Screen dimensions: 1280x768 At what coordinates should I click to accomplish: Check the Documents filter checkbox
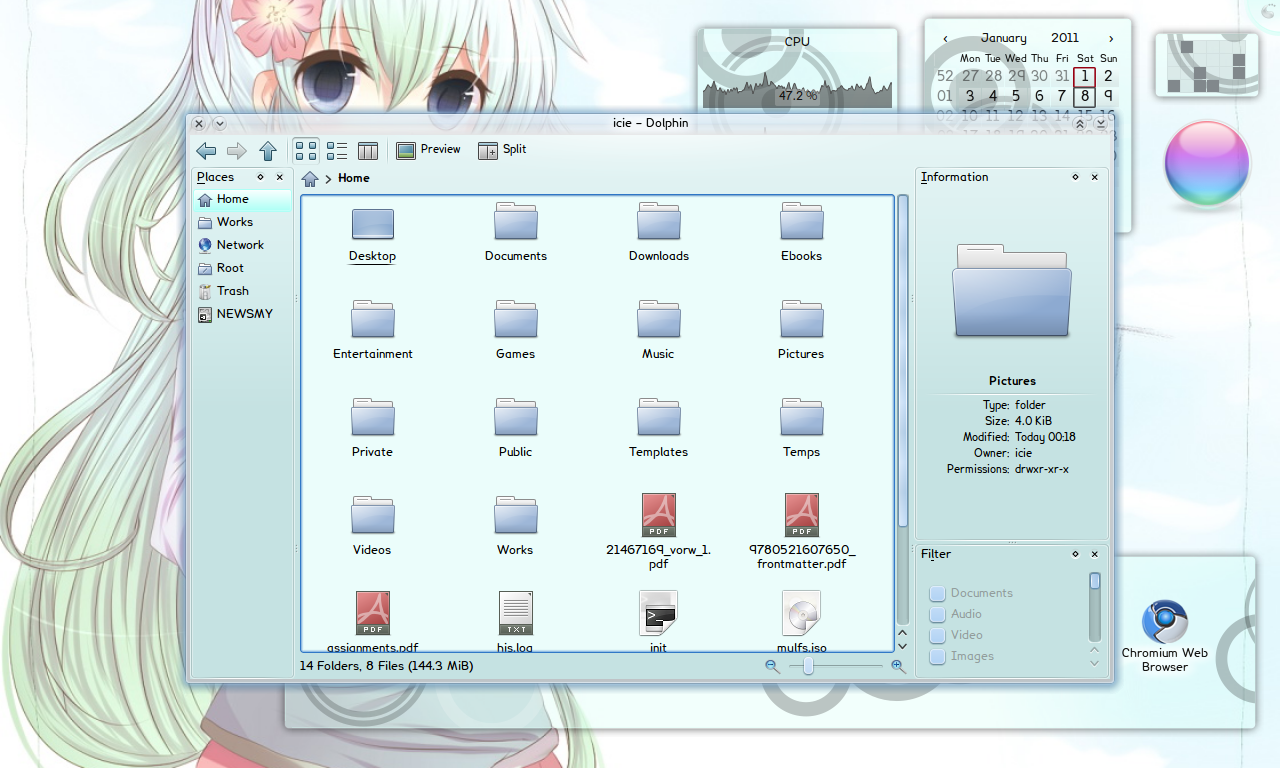[x=938, y=593]
